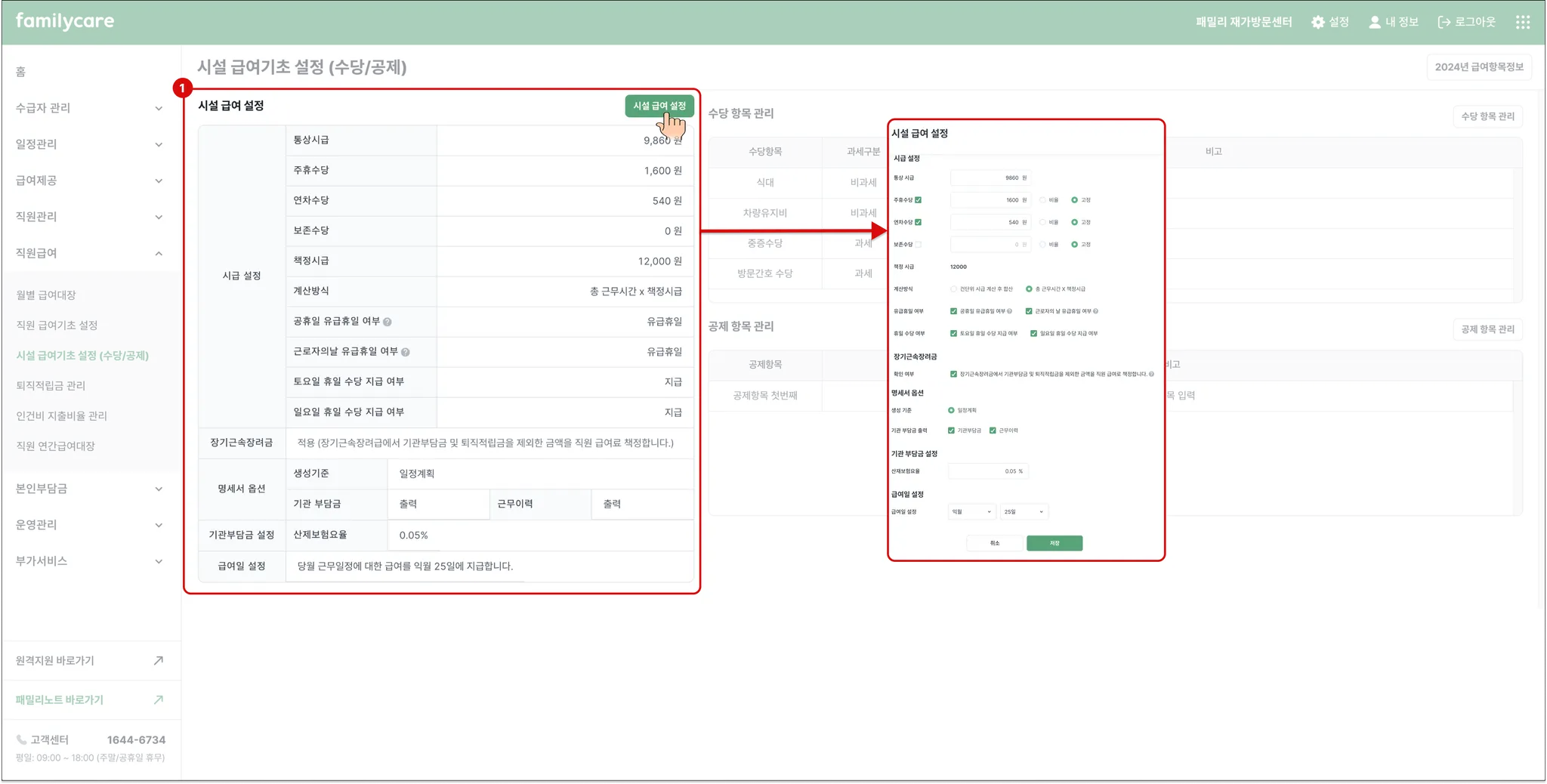Screen dimensions: 1547x784
Task: Toggle the 연차수당 checkbox in the dialog
Action: click(919, 222)
